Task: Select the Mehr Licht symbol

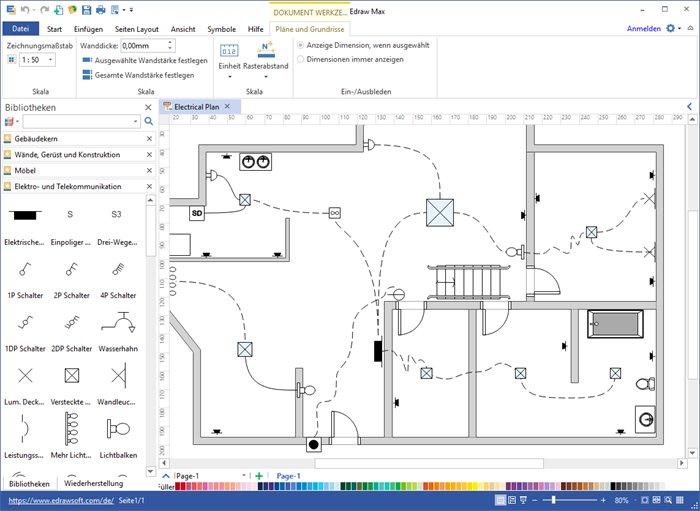Action: (x=70, y=430)
